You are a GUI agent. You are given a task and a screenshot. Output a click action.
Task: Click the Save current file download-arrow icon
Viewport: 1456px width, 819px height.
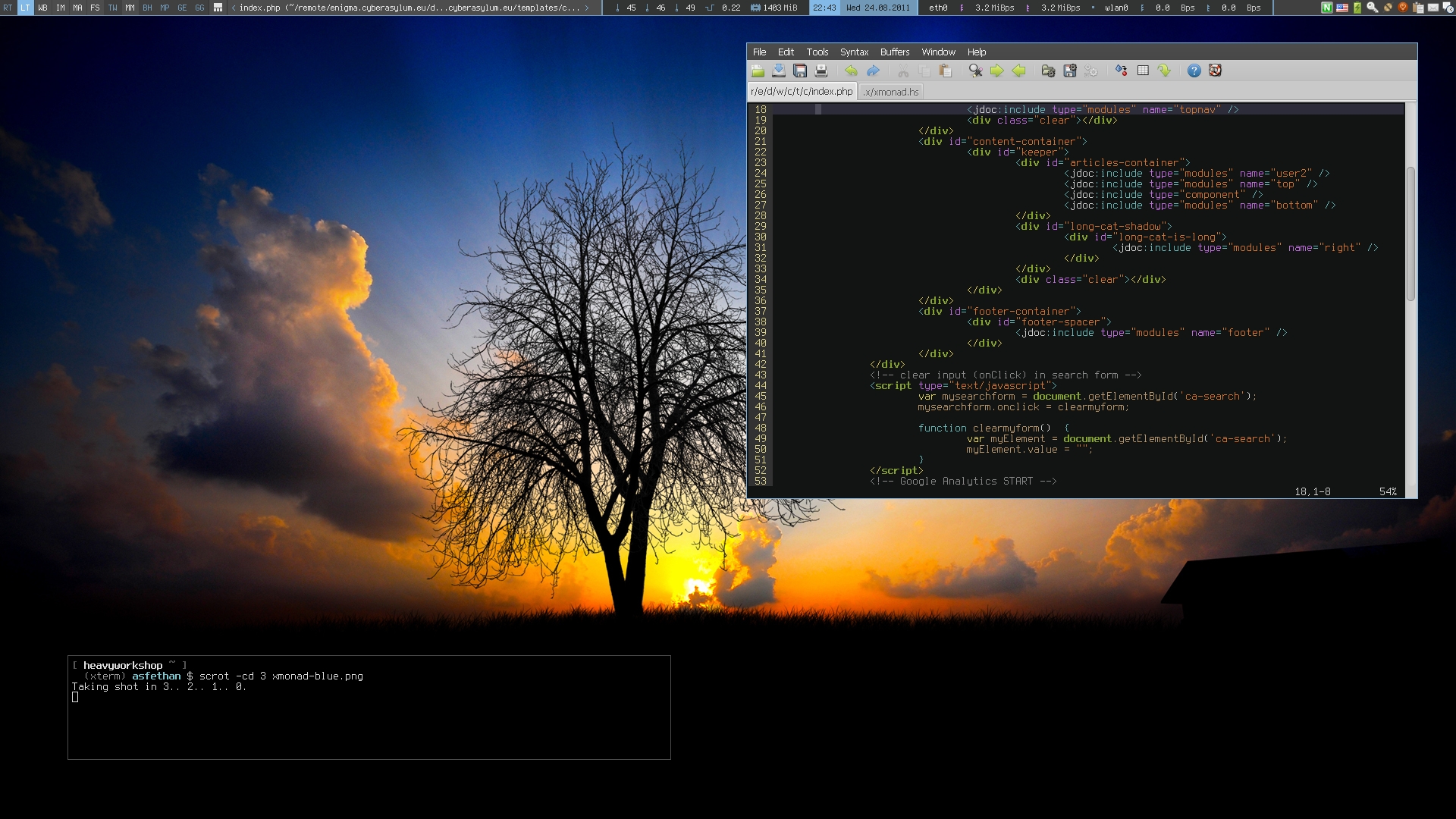pyautogui.click(x=779, y=71)
